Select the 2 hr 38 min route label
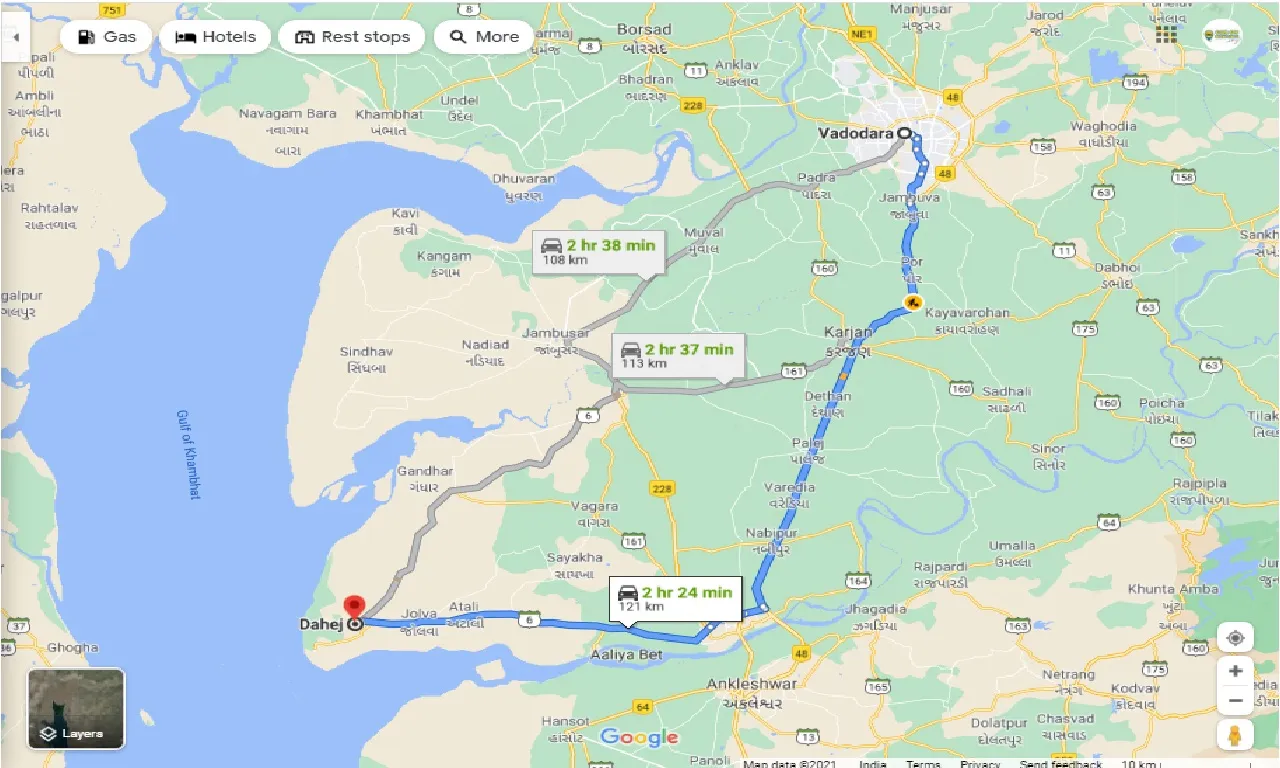1280x768 pixels. pyautogui.click(x=598, y=252)
